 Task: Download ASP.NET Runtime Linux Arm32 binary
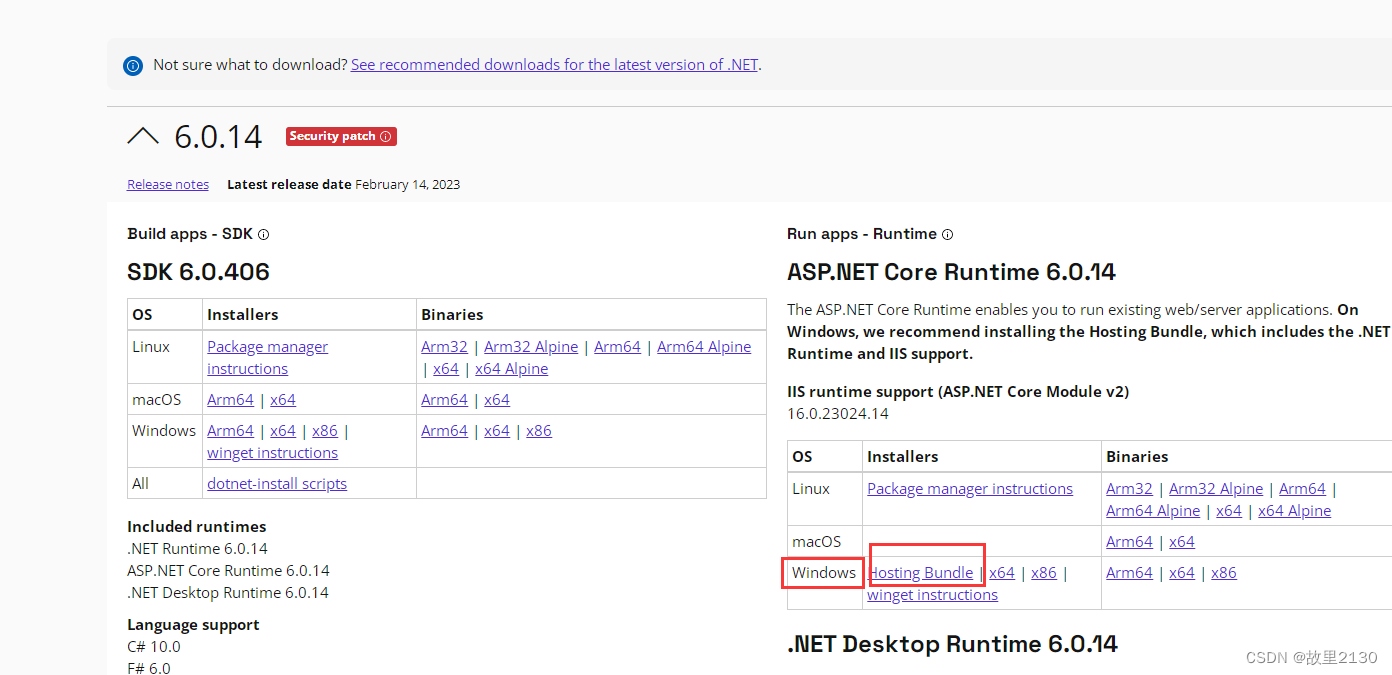1129,488
